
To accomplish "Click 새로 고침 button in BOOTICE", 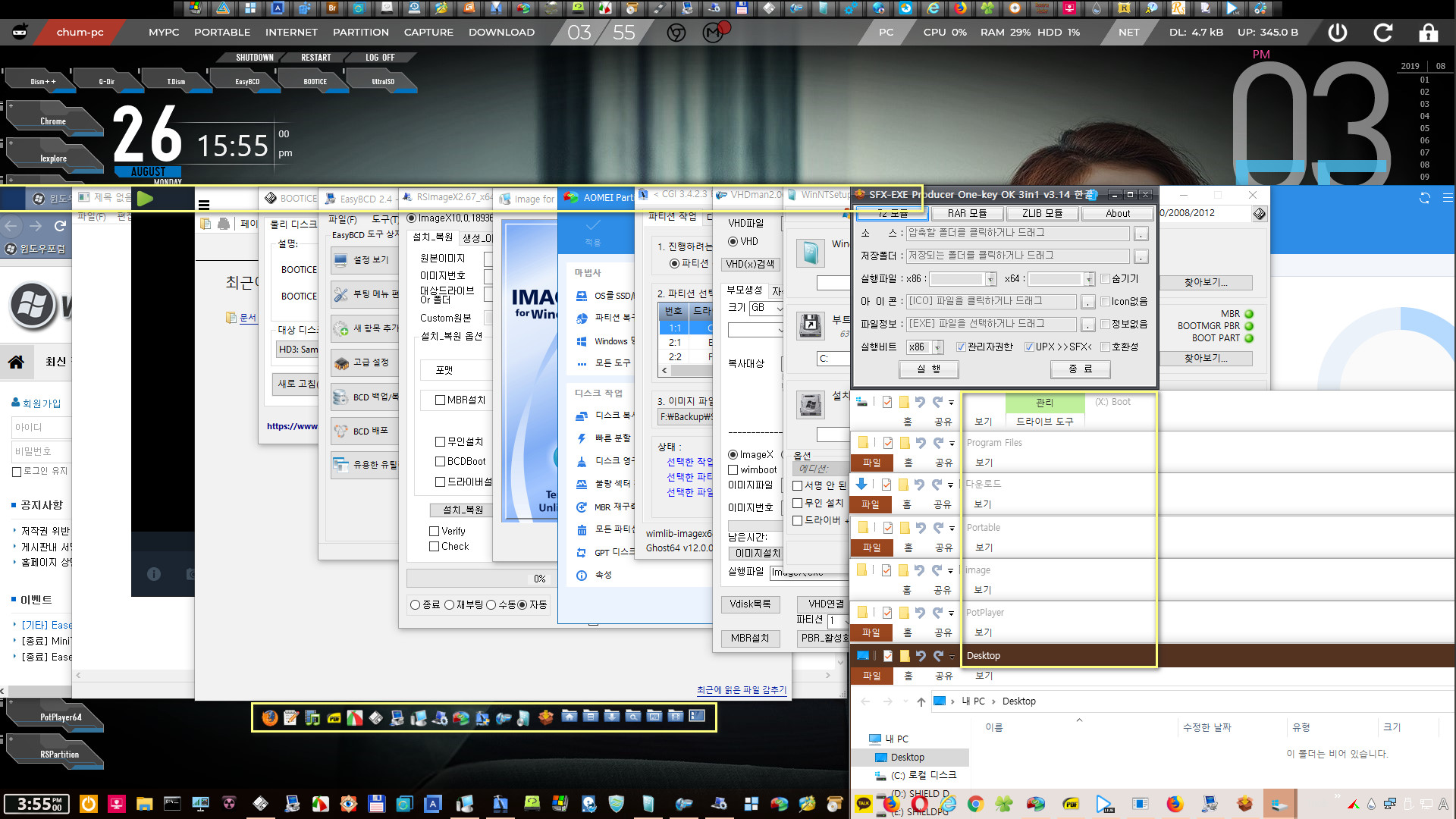I will point(297,384).
